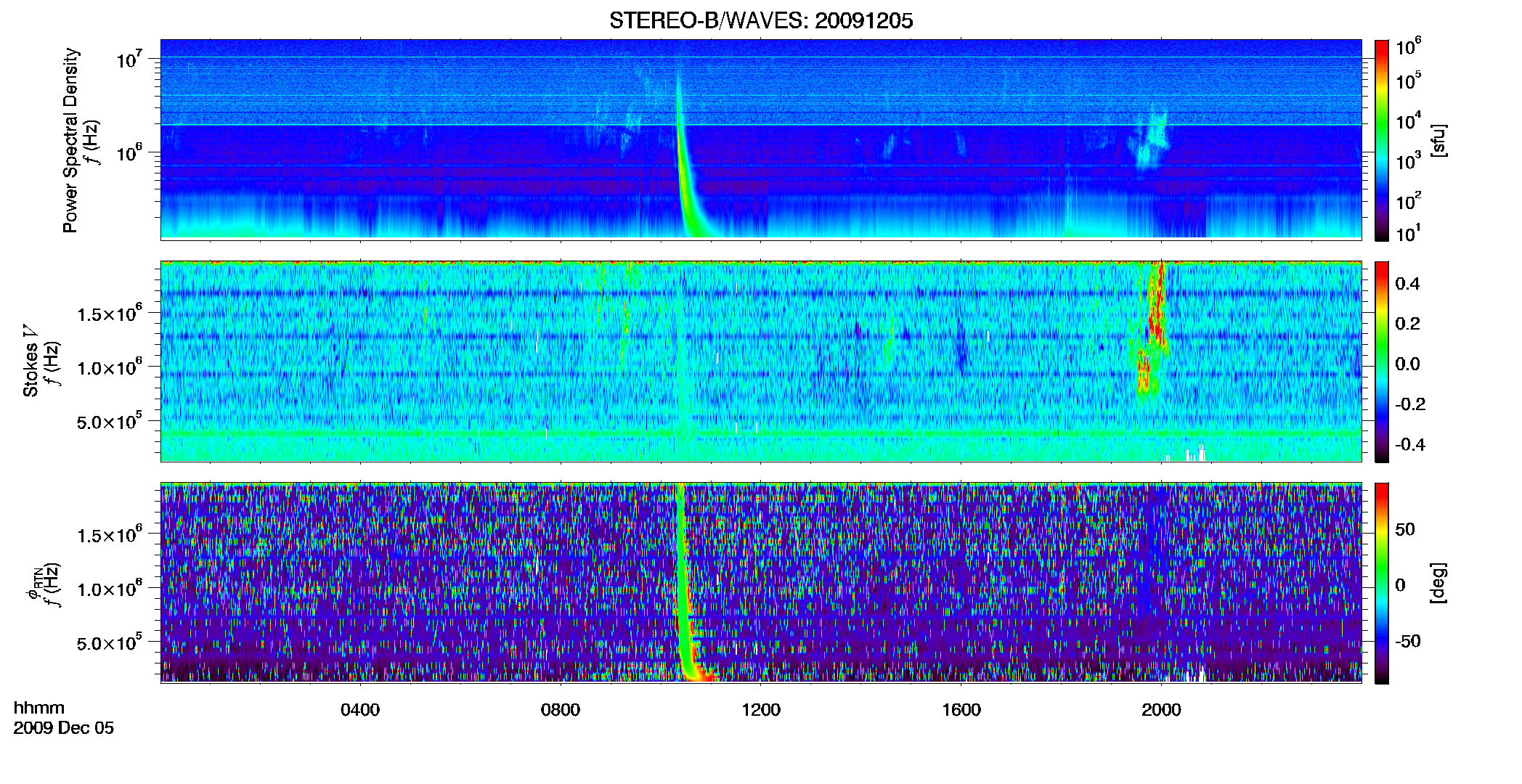Click the red burst near 2000 in Stokes panel
This screenshot has width=1522, height=784.
point(1152,330)
